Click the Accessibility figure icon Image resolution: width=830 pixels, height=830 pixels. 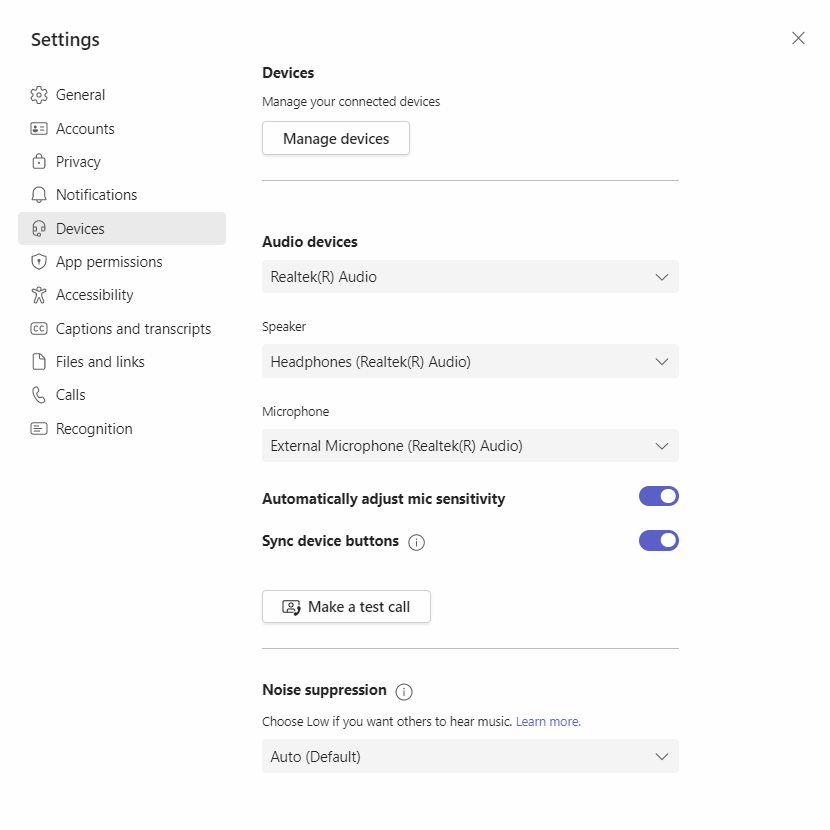tap(39, 295)
